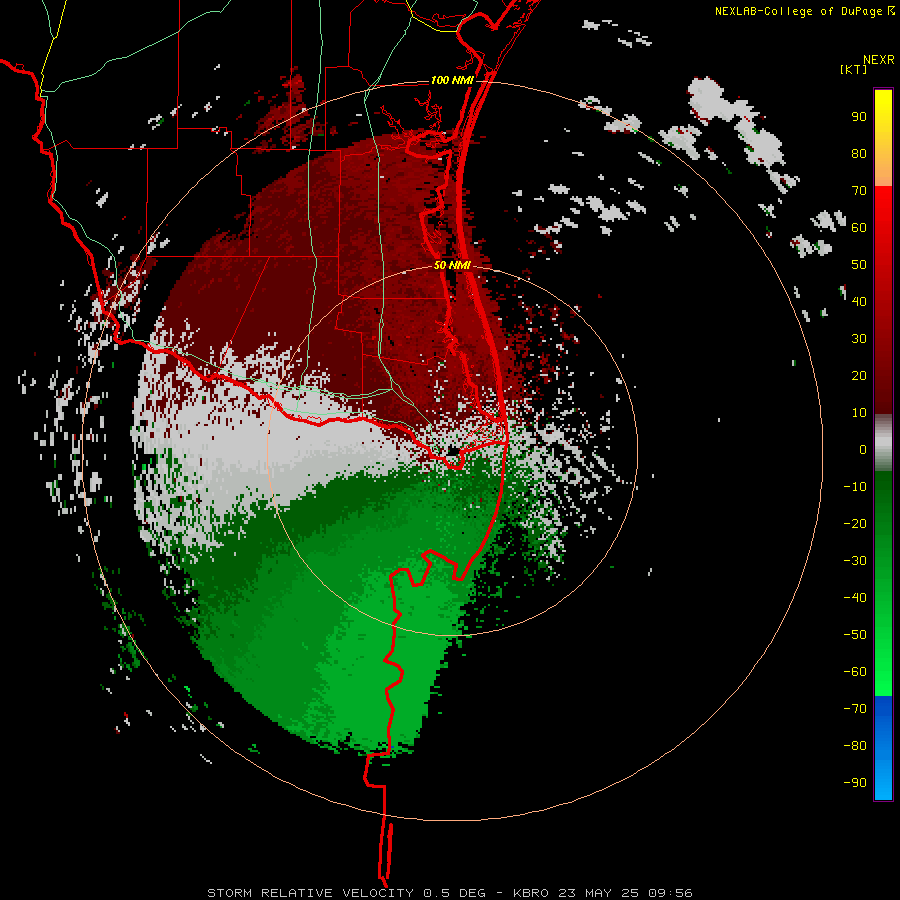Click the [KT] units label
The height and width of the screenshot is (900, 900).
pyautogui.click(x=854, y=69)
